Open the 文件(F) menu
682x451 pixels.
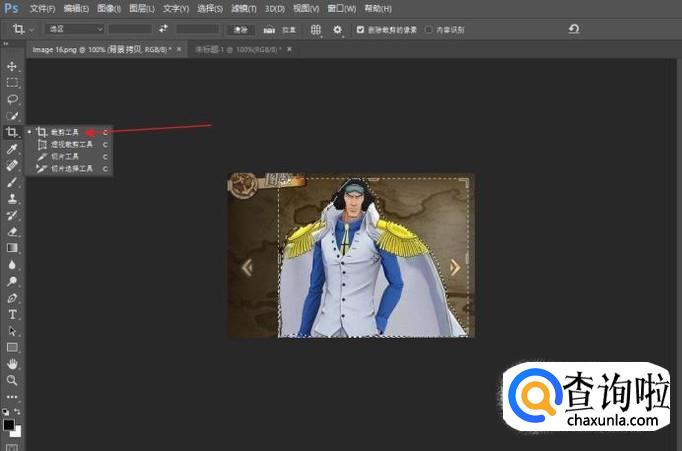tap(42, 8)
